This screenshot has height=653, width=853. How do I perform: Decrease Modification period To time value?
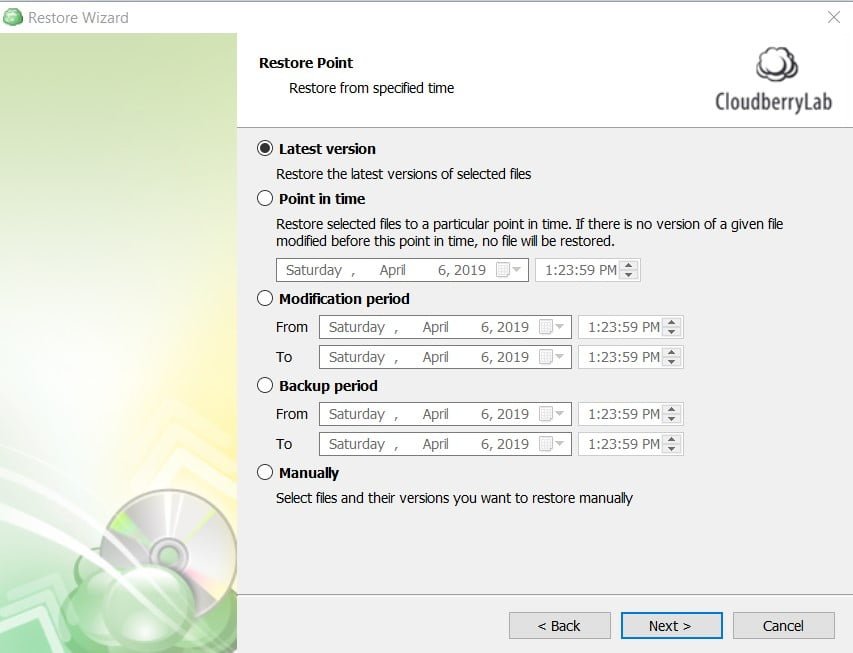click(672, 362)
